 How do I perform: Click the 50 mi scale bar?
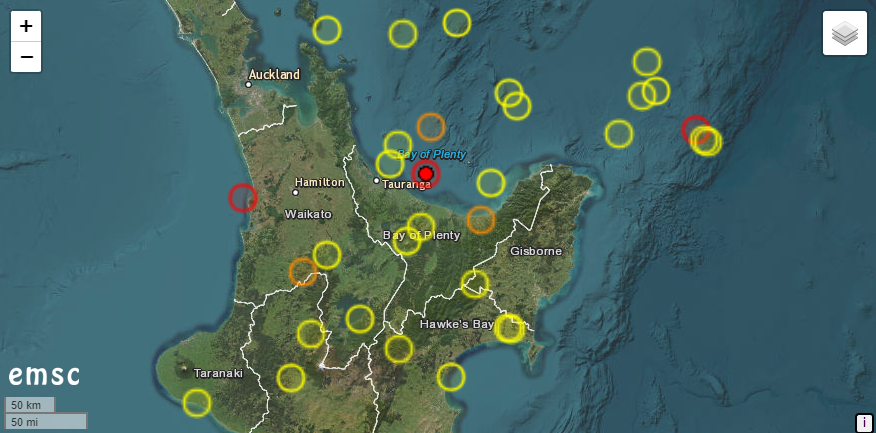[x=46, y=421]
